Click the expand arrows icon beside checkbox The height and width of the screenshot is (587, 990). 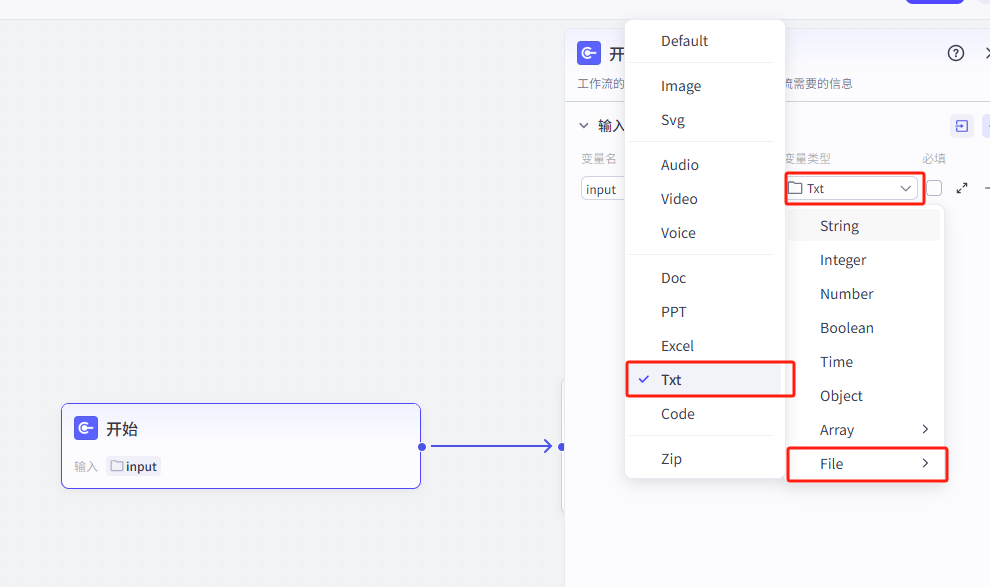point(962,188)
